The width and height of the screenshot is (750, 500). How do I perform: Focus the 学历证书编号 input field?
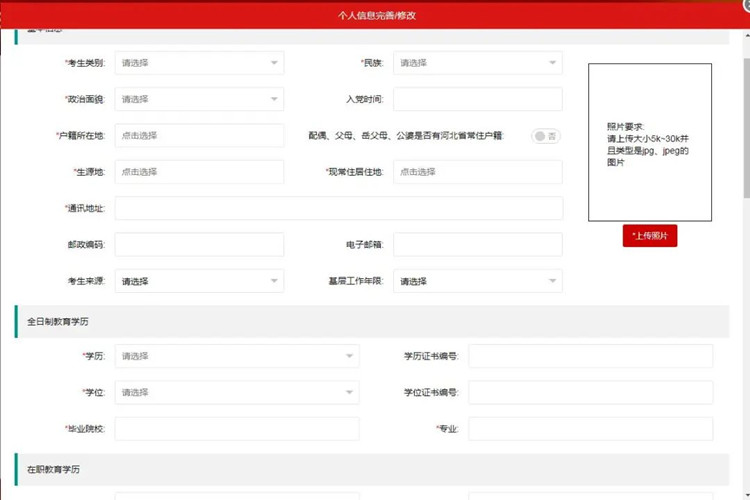point(590,356)
